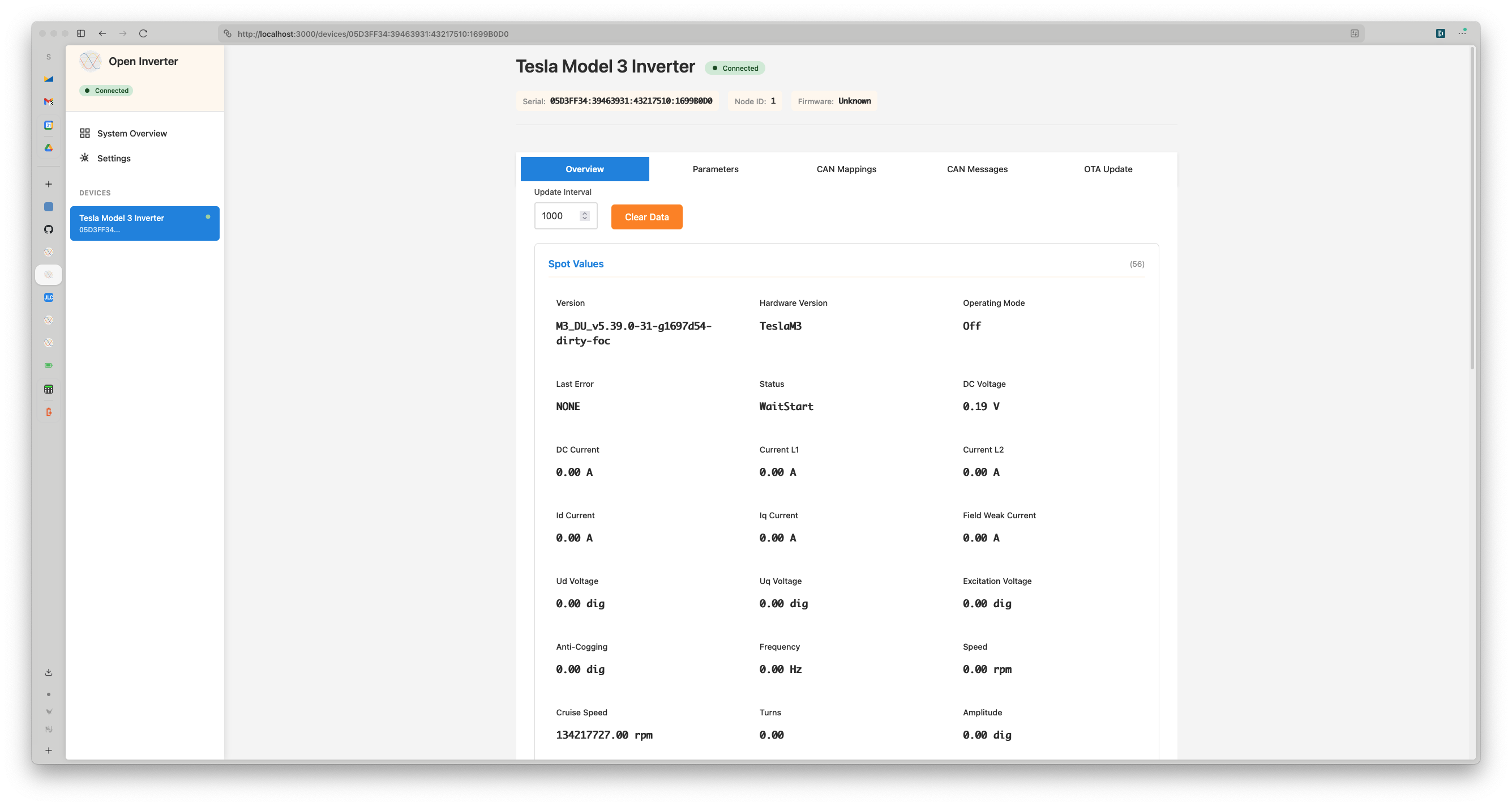Viewport: 1512px width, 806px height.
Task: Open the OTA Update tab
Action: 1108,169
